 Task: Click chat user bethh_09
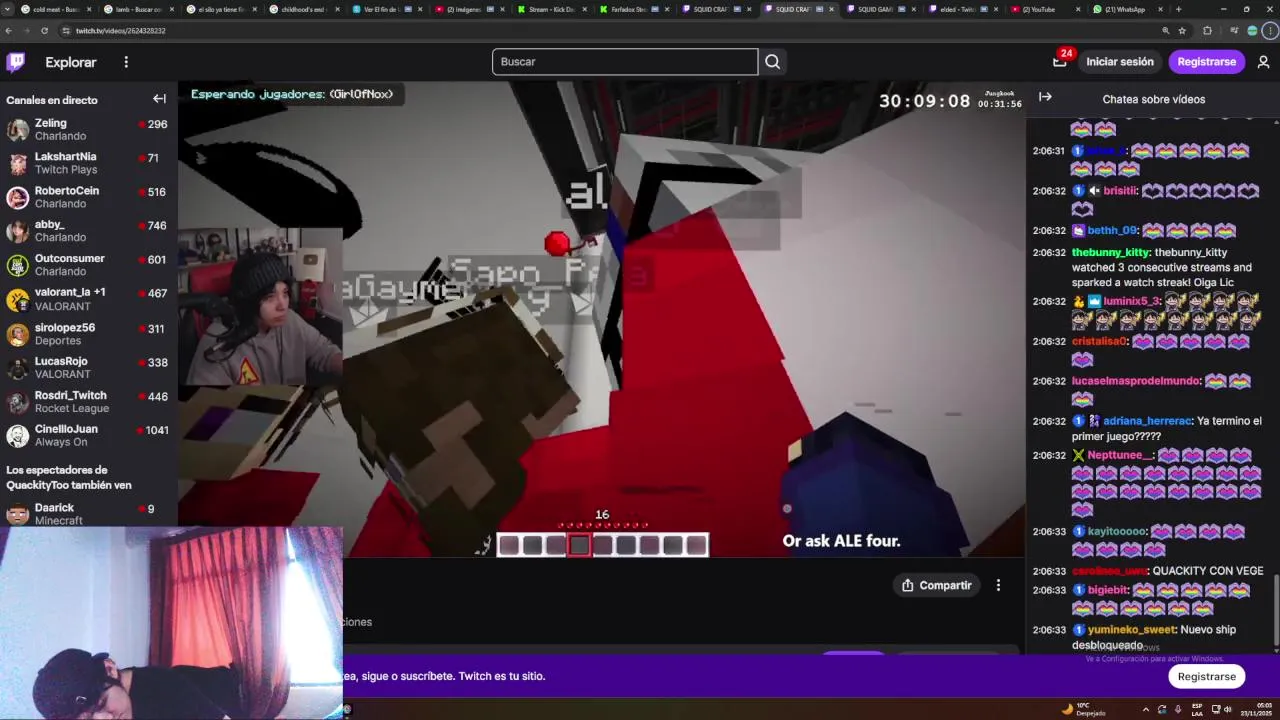pos(1112,231)
